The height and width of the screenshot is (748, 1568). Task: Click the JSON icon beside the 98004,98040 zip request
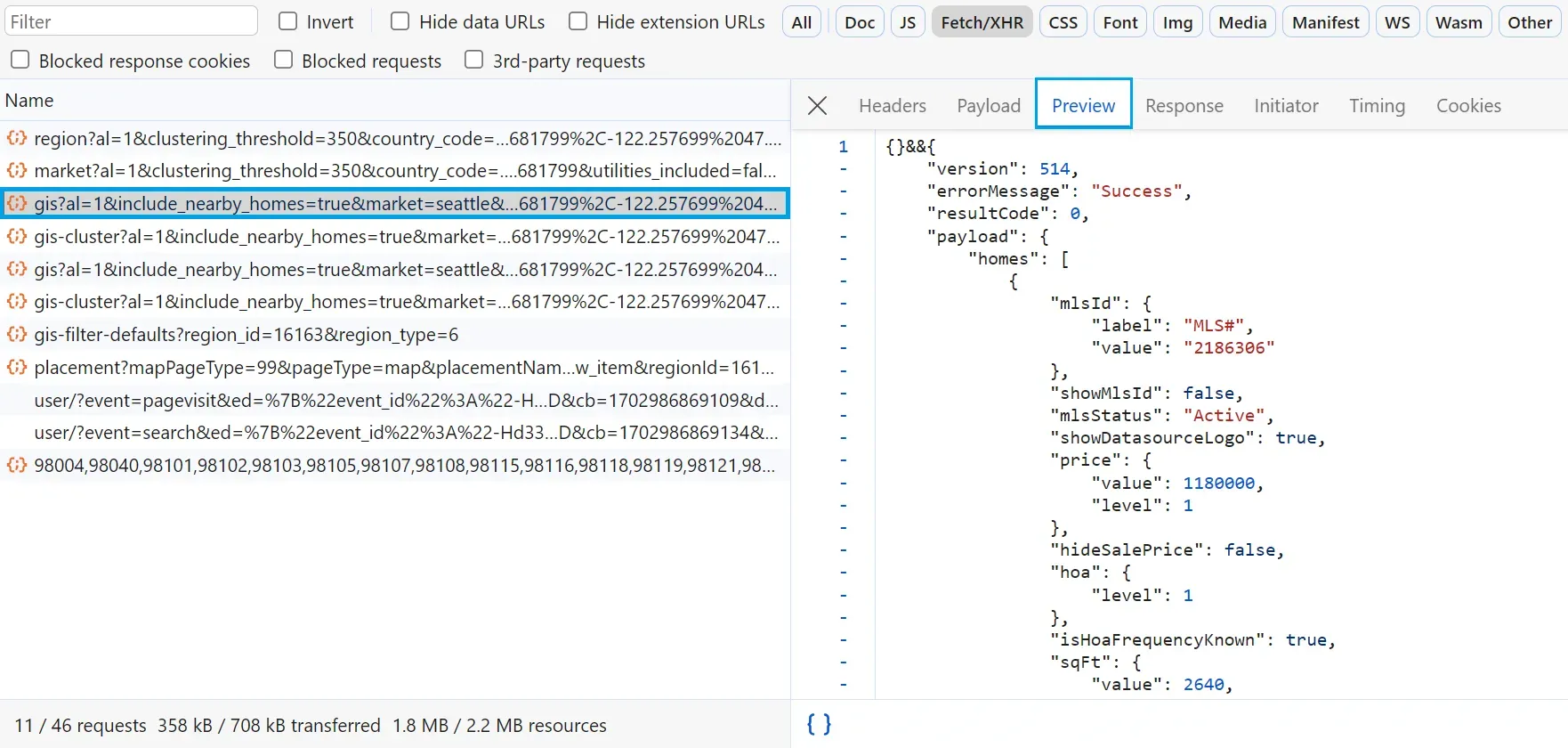click(x=17, y=465)
